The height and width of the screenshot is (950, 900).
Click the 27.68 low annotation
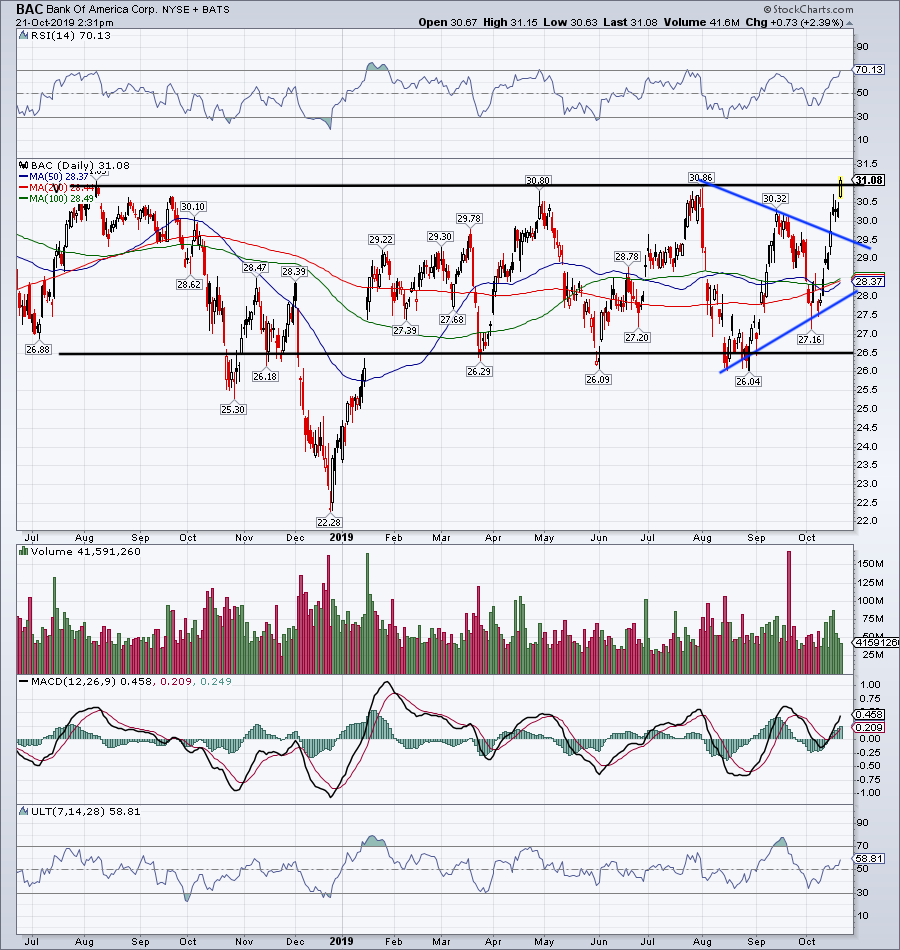tap(452, 319)
